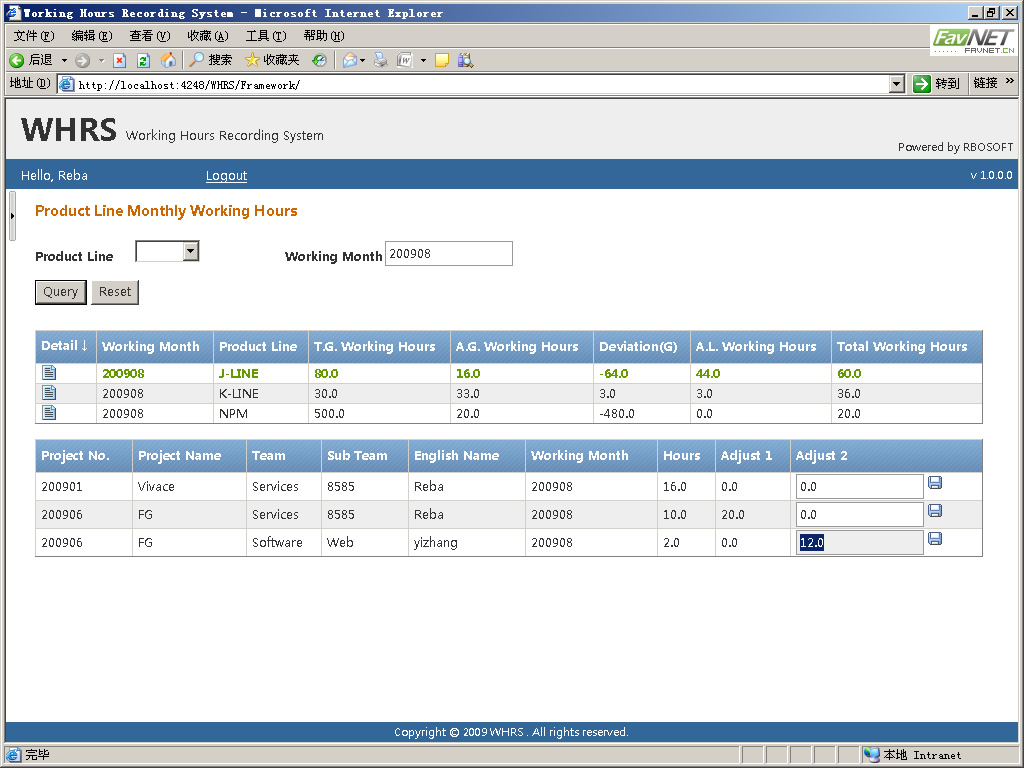Click the Working Month input field
Viewport: 1024px width, 768px height.
[x=449, y=253]
